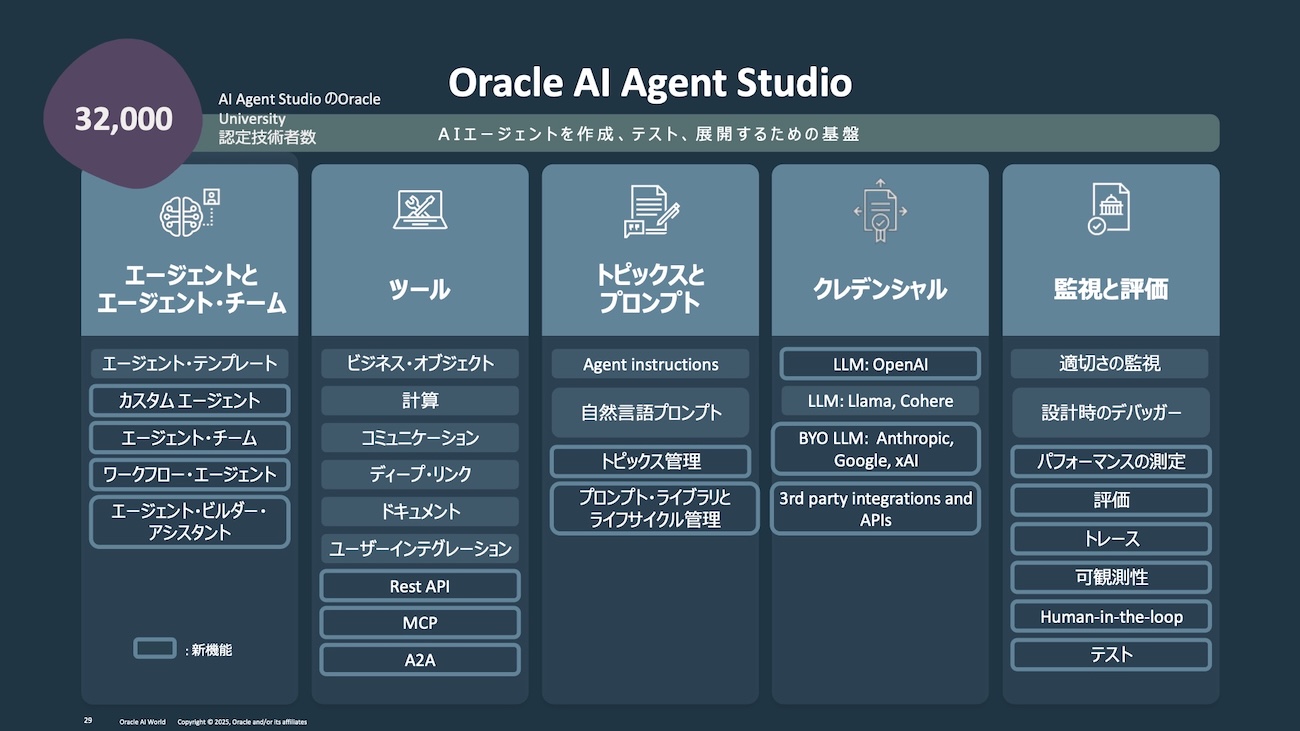Screen dimensions: 1300x731
Task: Click the laptop wrench icon above ツール
Action: pyautogui.click(x=419, y=211)
